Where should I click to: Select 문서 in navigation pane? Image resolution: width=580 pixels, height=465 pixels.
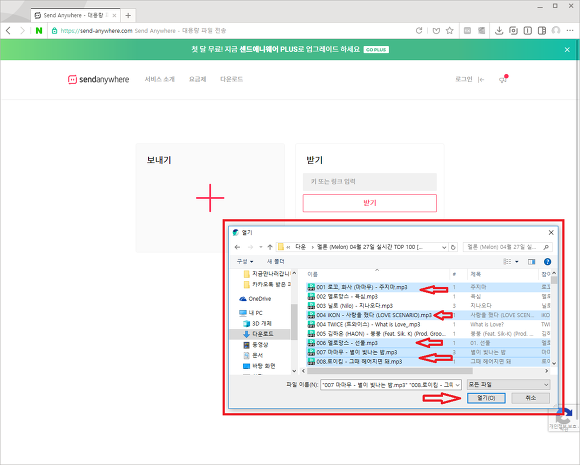[x=253, y=356]
